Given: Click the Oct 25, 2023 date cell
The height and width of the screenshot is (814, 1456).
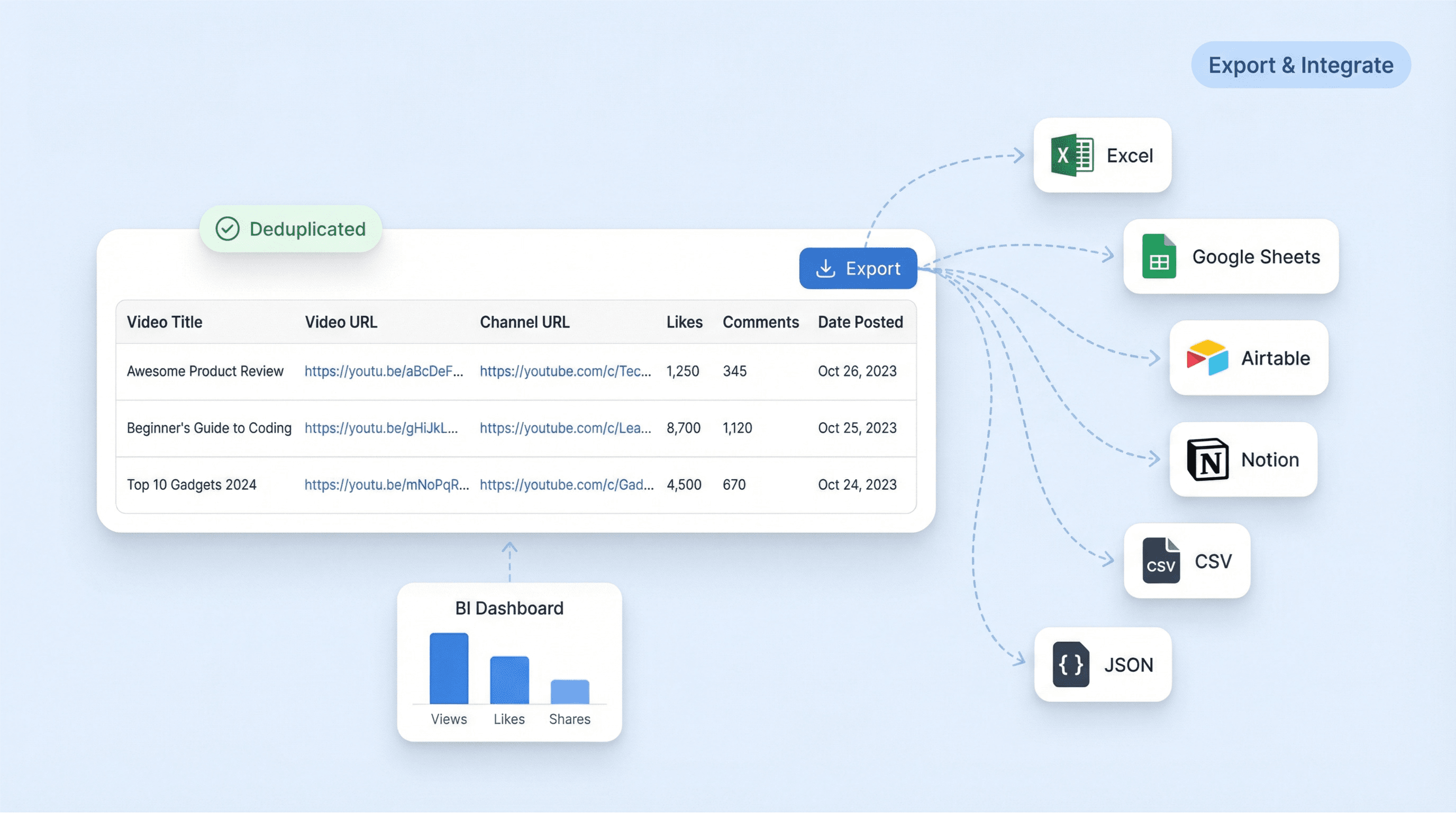Looking at the screenshot, I should 858,429.
